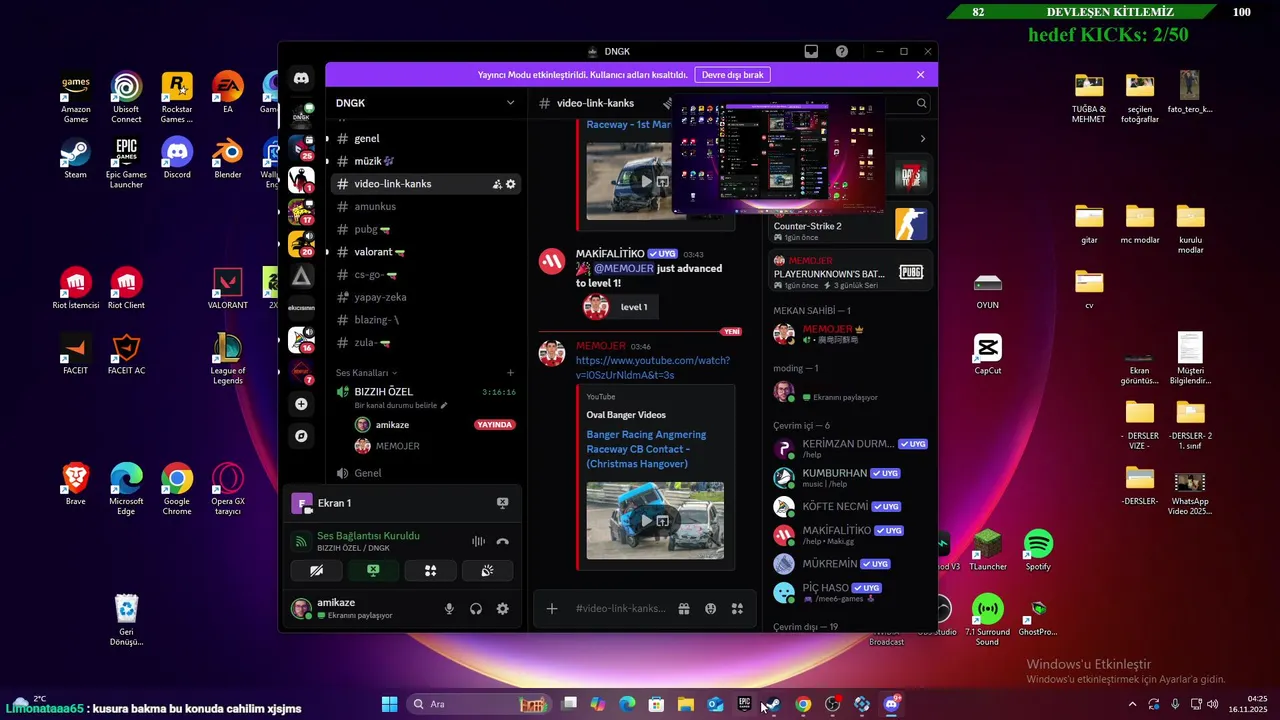
Task: Open Epic Games Launcher desktop icon
Action: [x=126, y=164]
